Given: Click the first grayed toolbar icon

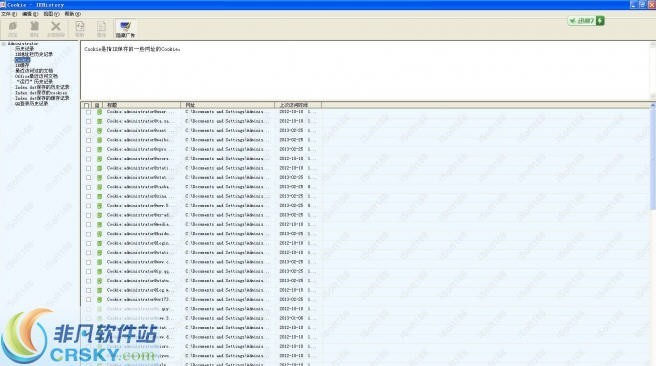Looking at the screenshot, I should [x=13, y=27].
